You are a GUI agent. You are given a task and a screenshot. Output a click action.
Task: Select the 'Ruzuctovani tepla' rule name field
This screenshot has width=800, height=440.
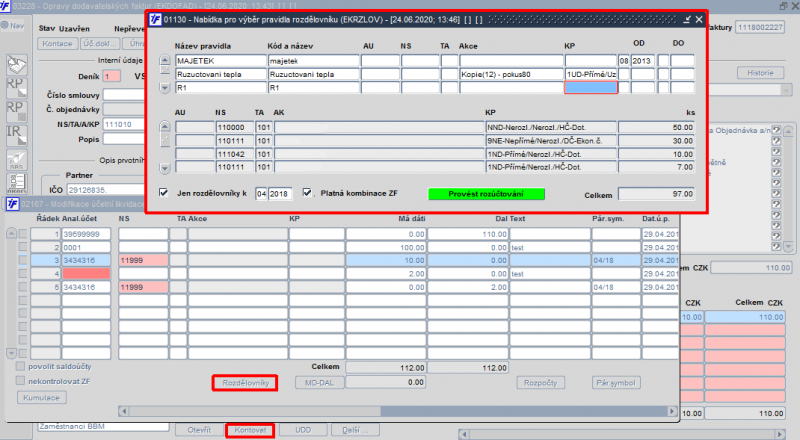coord(220,74)
